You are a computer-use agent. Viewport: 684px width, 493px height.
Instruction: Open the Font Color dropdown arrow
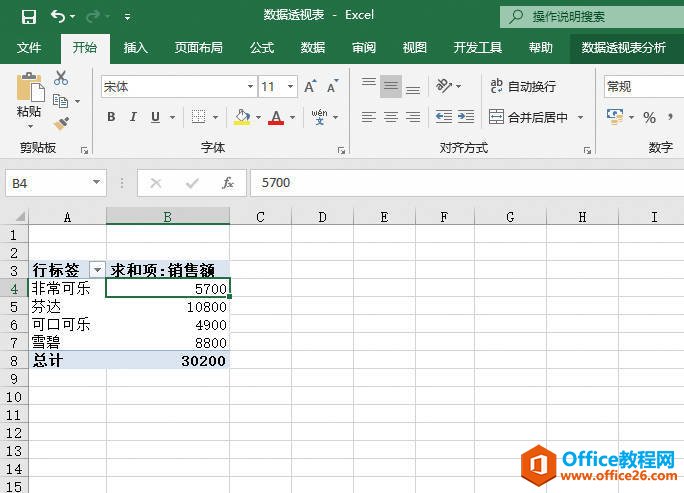coord(292,117)
